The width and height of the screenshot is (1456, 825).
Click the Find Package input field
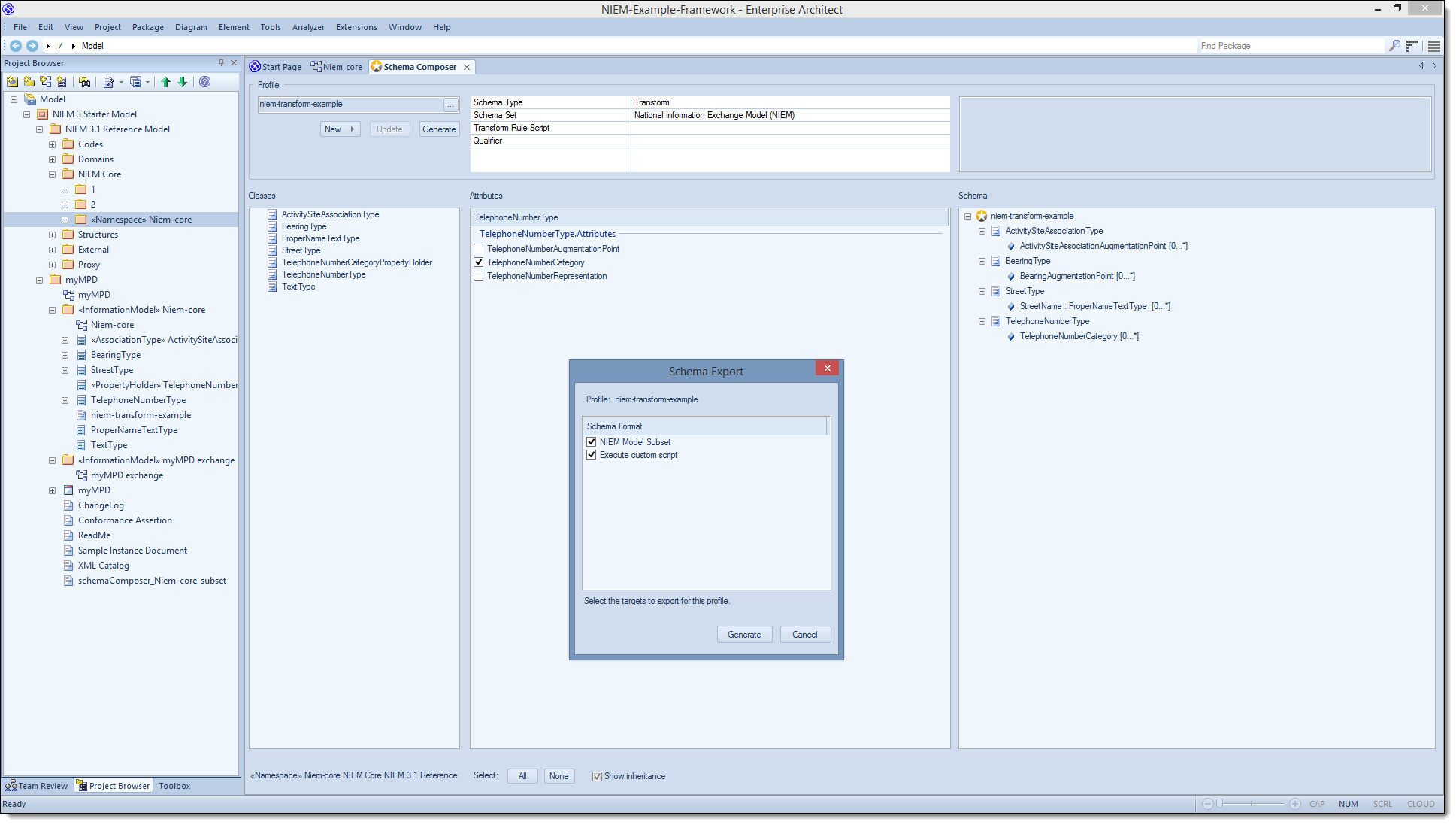pos(1289,46)
